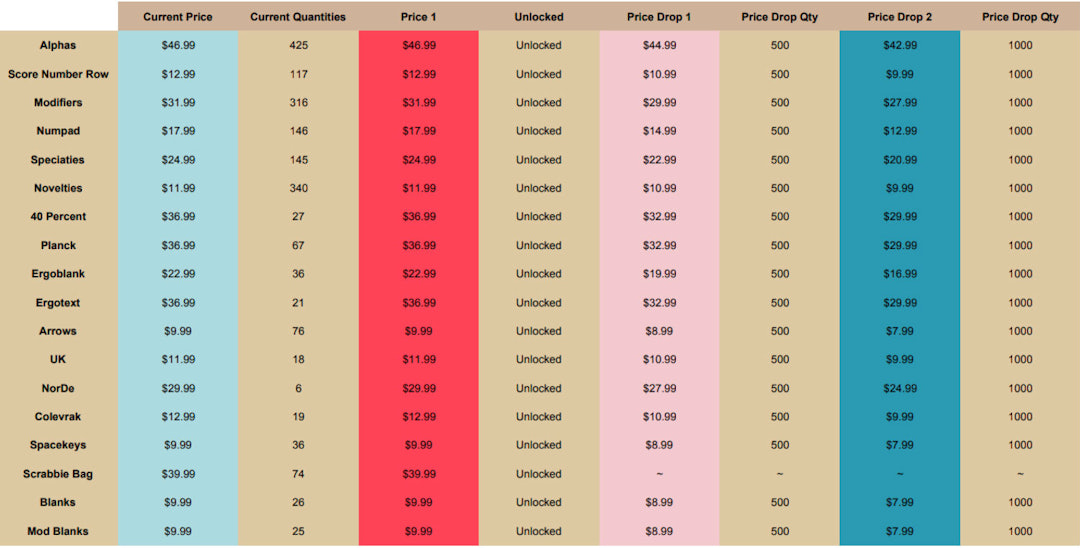Image resolution: width=1080 pixels, height=548 pixels.
Task: Click the NorDe Price 1 red cell $29.99
Action: point(418,388)
